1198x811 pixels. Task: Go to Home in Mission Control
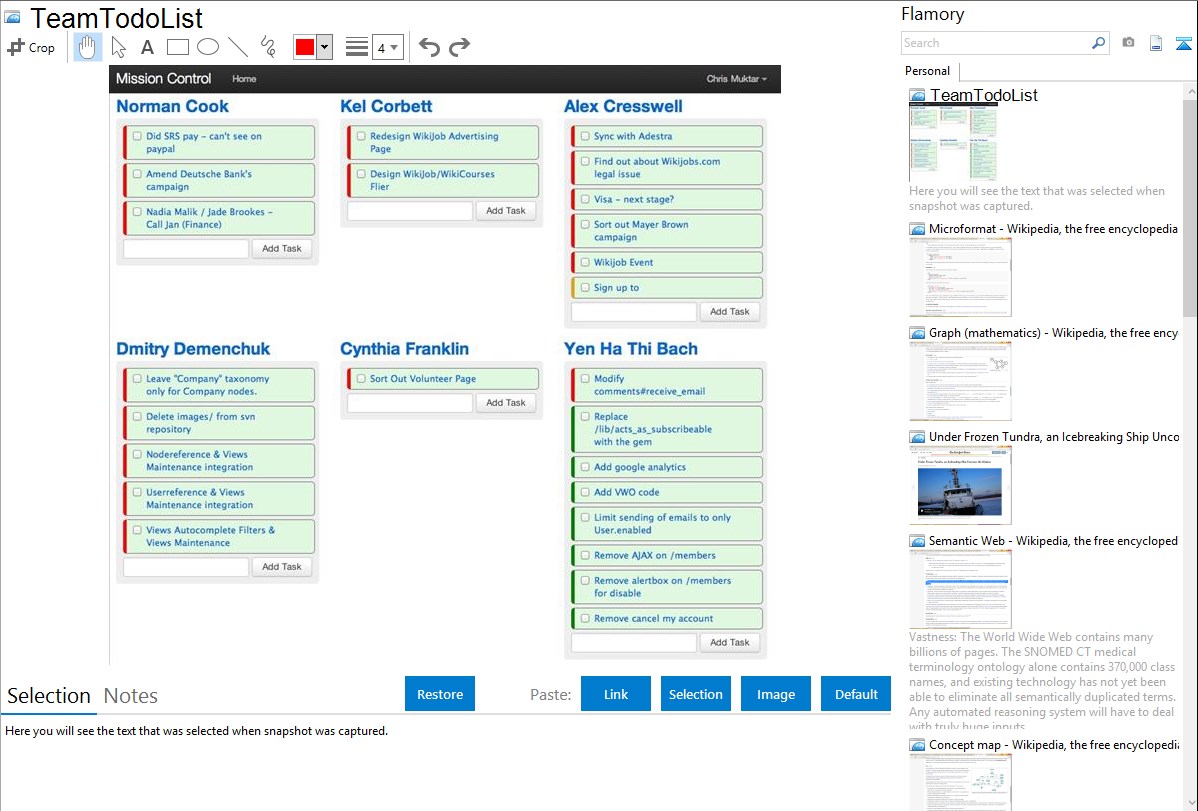coord(244,79)
